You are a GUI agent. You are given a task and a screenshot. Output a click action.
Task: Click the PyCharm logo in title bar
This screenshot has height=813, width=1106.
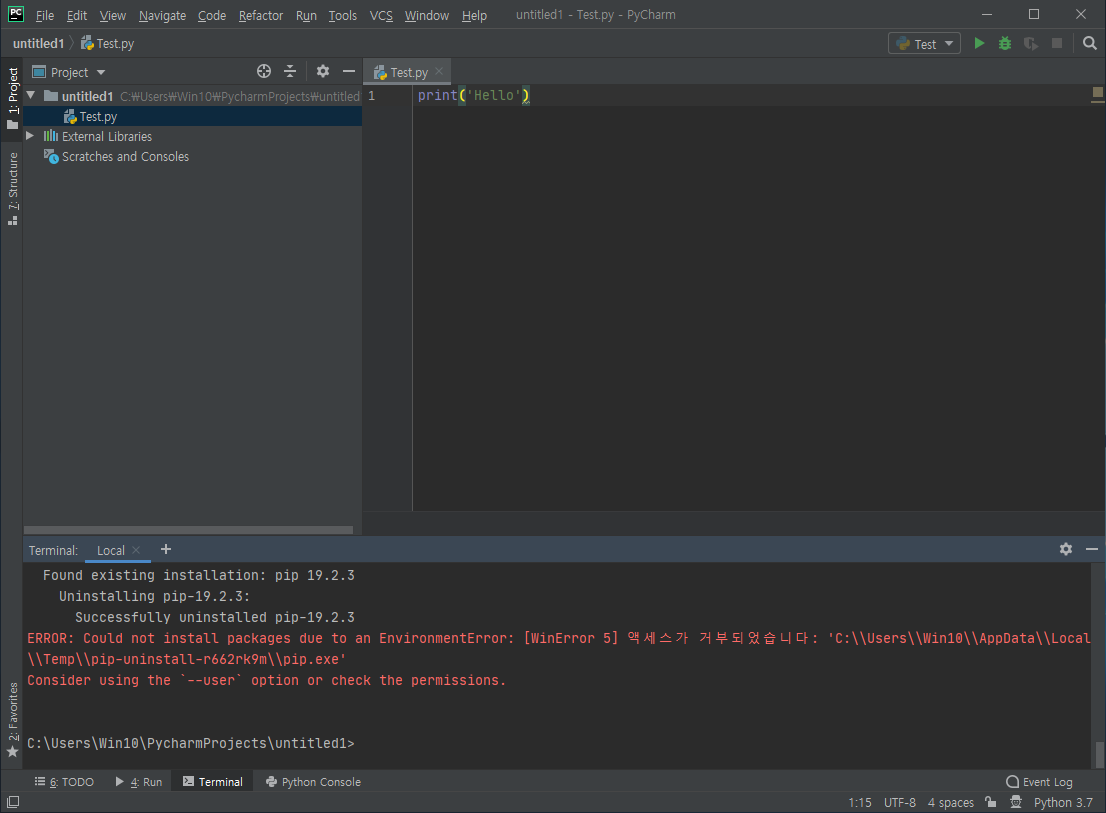coord(16,14)
